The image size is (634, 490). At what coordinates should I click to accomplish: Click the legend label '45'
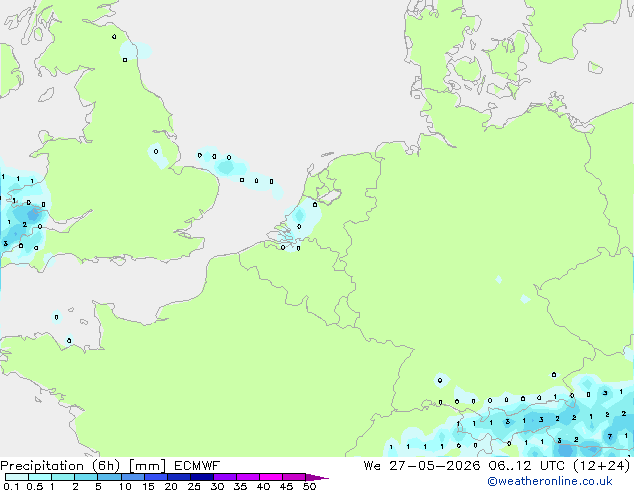[x=286, y=486]
